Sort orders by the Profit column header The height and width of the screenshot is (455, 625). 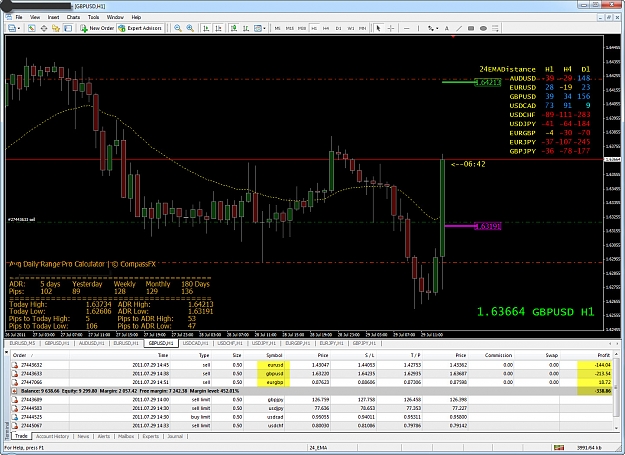[x=586, y=355]
